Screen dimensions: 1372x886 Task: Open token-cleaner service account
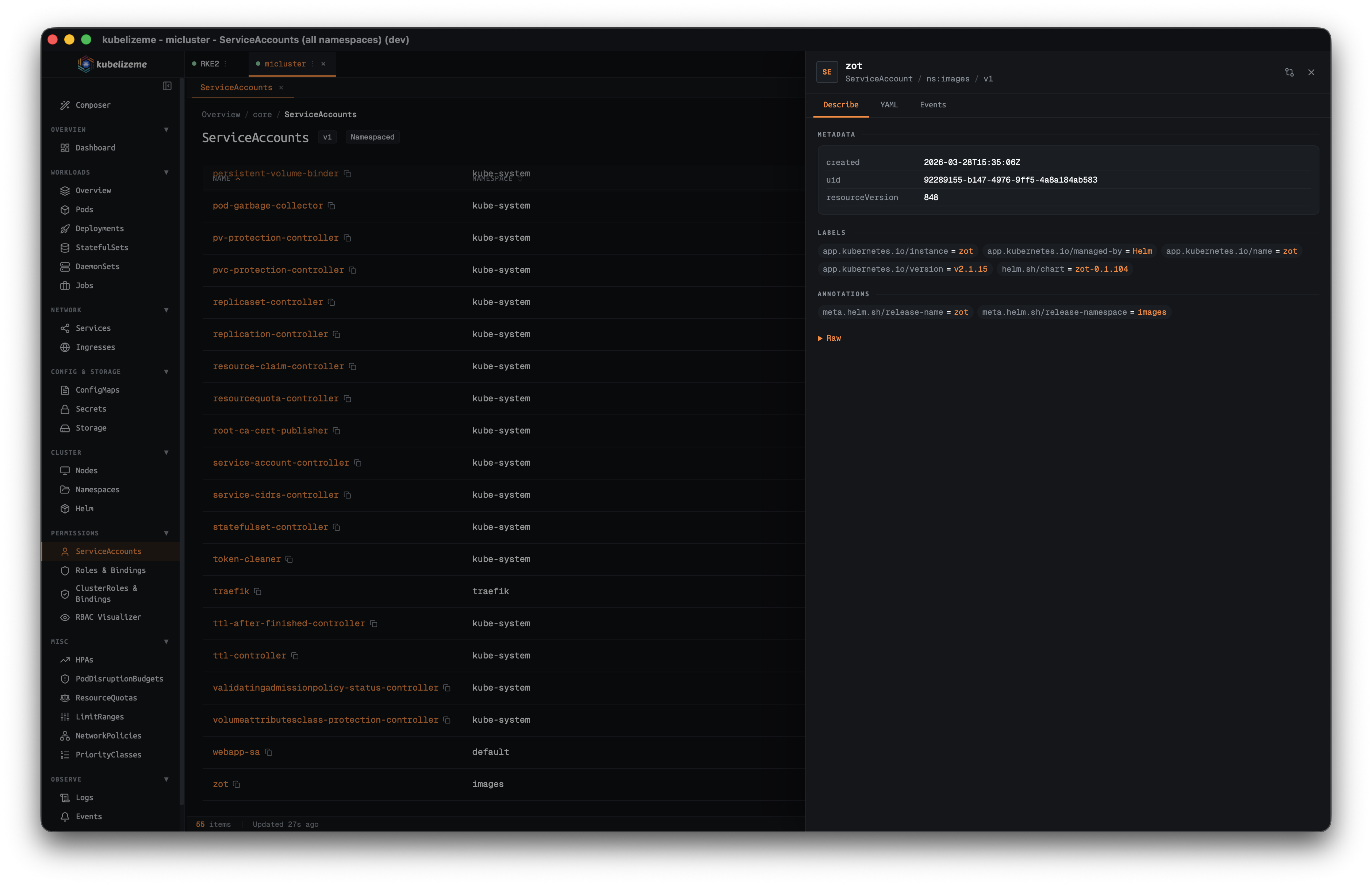247,559
